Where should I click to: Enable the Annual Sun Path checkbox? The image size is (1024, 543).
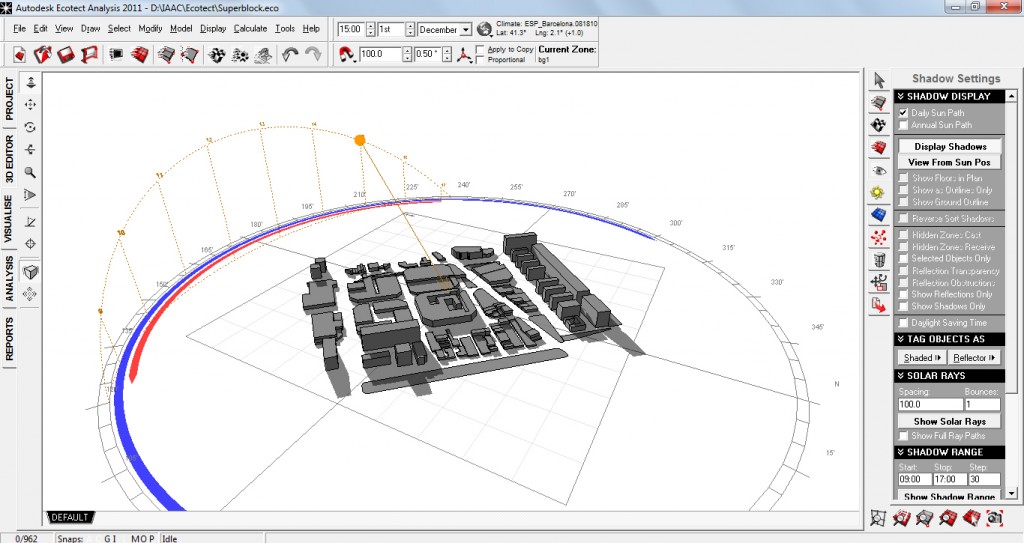[904, 125]
